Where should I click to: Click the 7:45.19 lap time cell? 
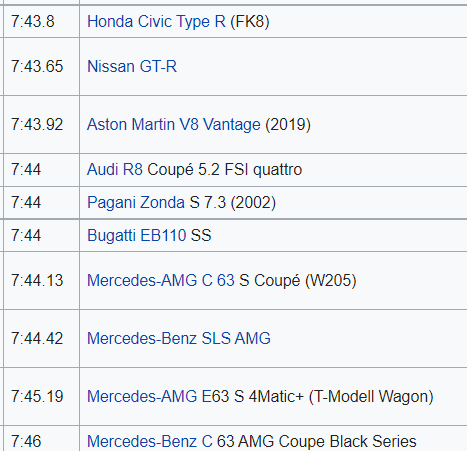click(x=41, y=397)
